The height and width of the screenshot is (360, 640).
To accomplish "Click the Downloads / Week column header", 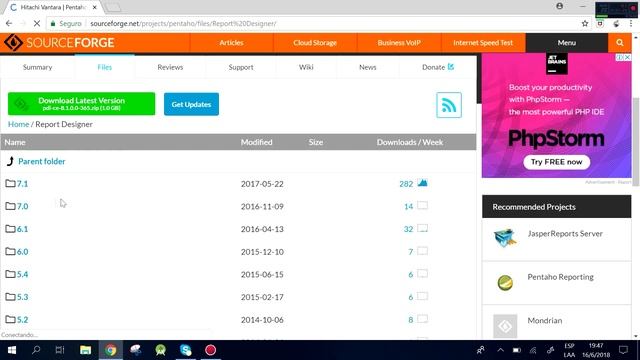I will (410, 142).
